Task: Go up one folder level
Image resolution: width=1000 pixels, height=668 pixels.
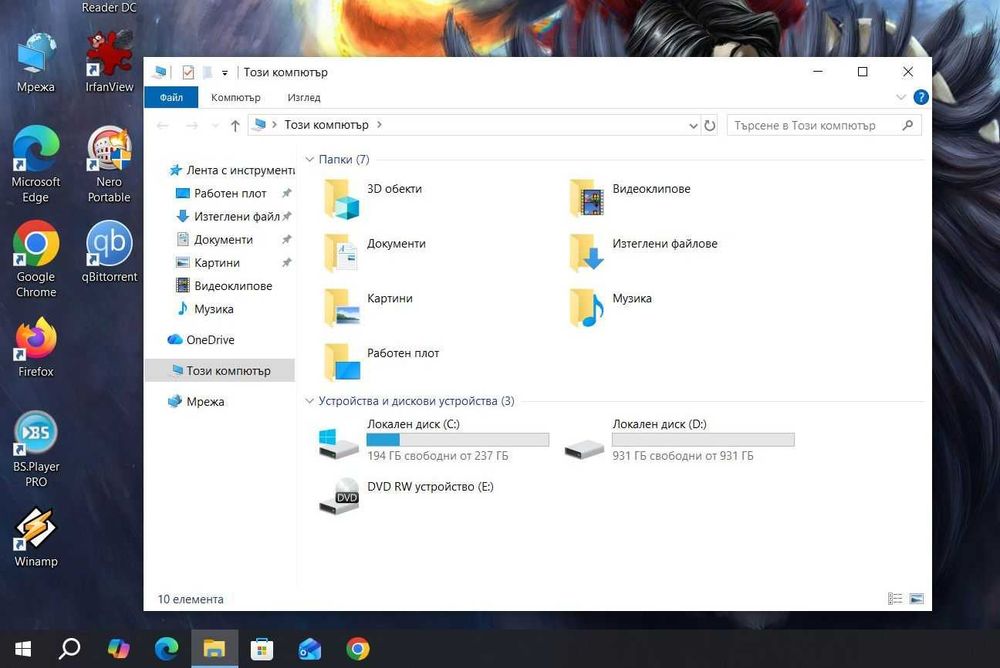Action: point(235,126)
